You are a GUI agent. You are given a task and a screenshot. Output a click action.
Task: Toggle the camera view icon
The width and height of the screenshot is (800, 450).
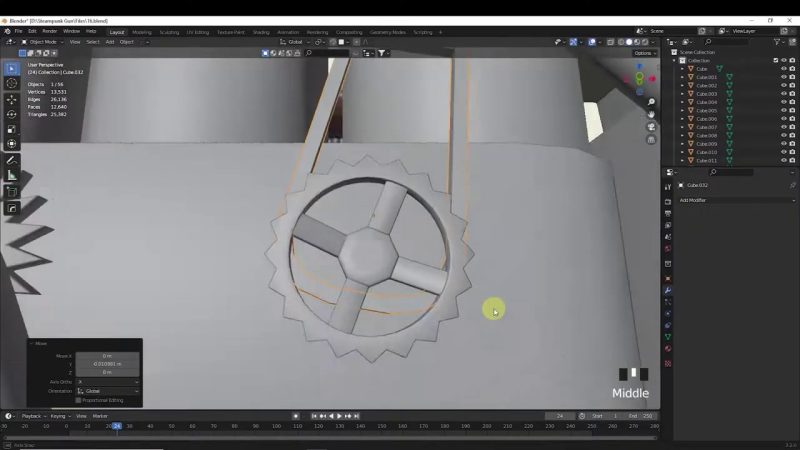tap(651, 127)
